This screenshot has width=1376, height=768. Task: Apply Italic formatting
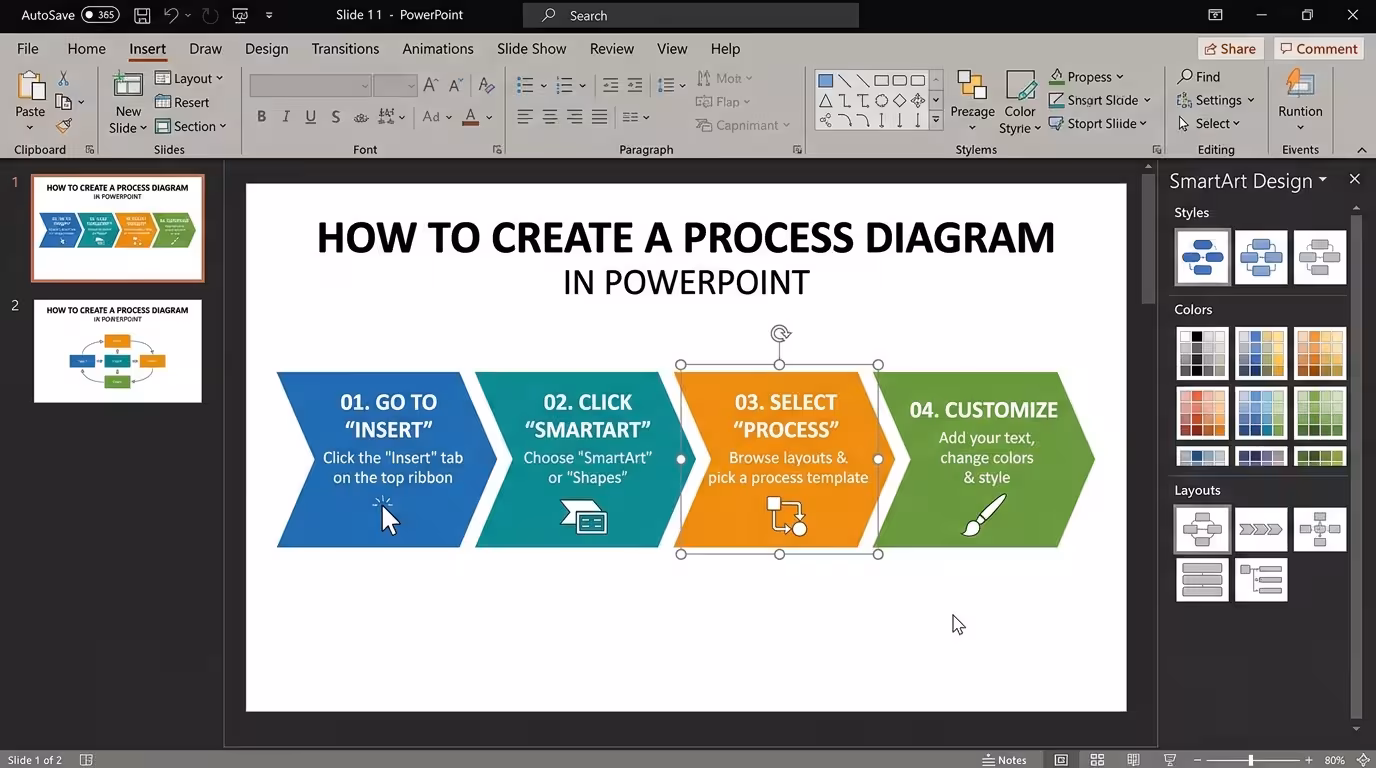point(286,117)
